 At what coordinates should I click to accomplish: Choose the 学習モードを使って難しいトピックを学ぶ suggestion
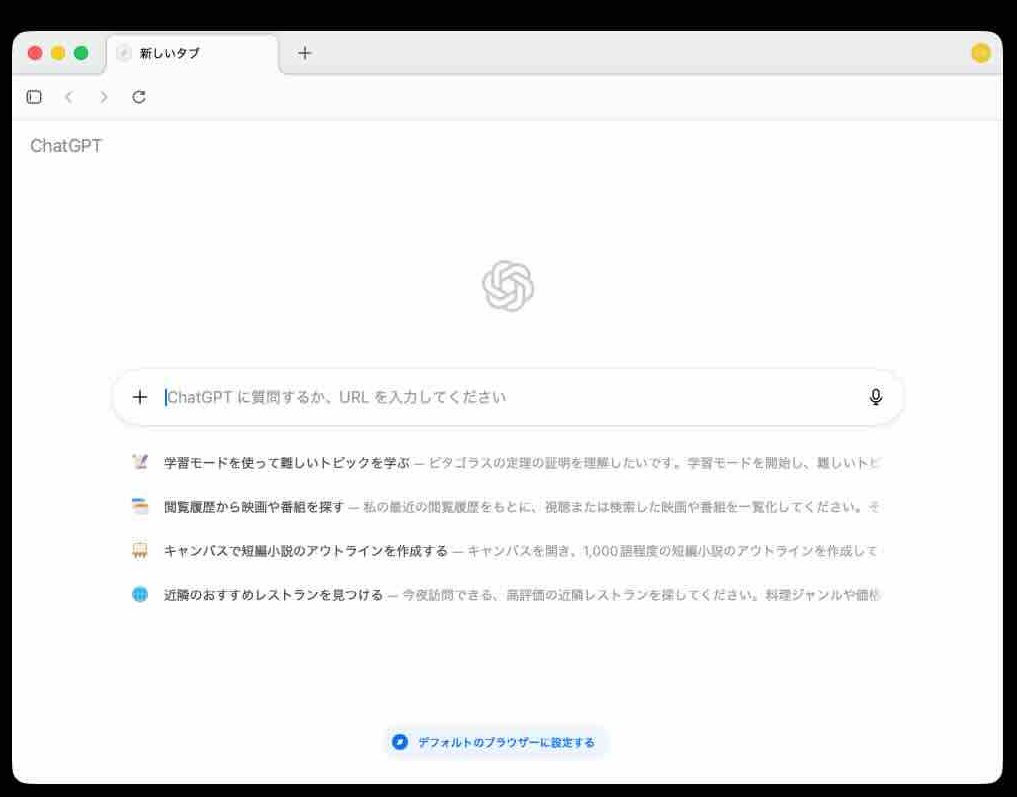(287, 463)
